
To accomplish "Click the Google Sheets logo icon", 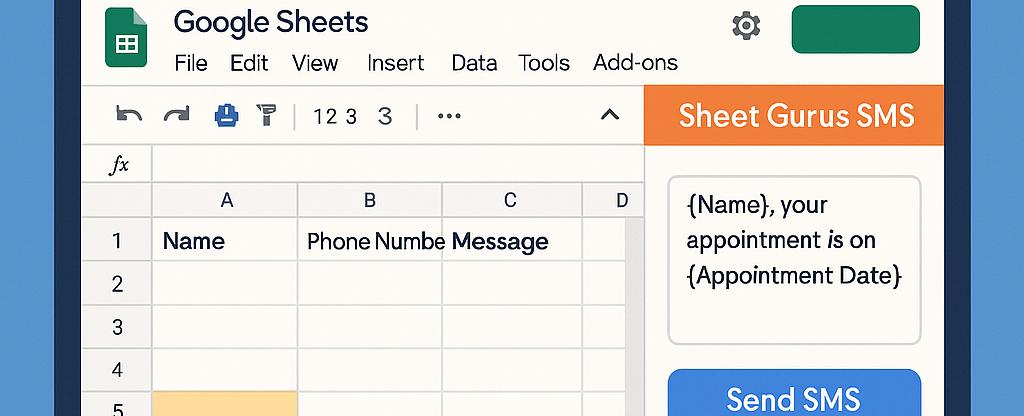I will [x=126, y=37].
